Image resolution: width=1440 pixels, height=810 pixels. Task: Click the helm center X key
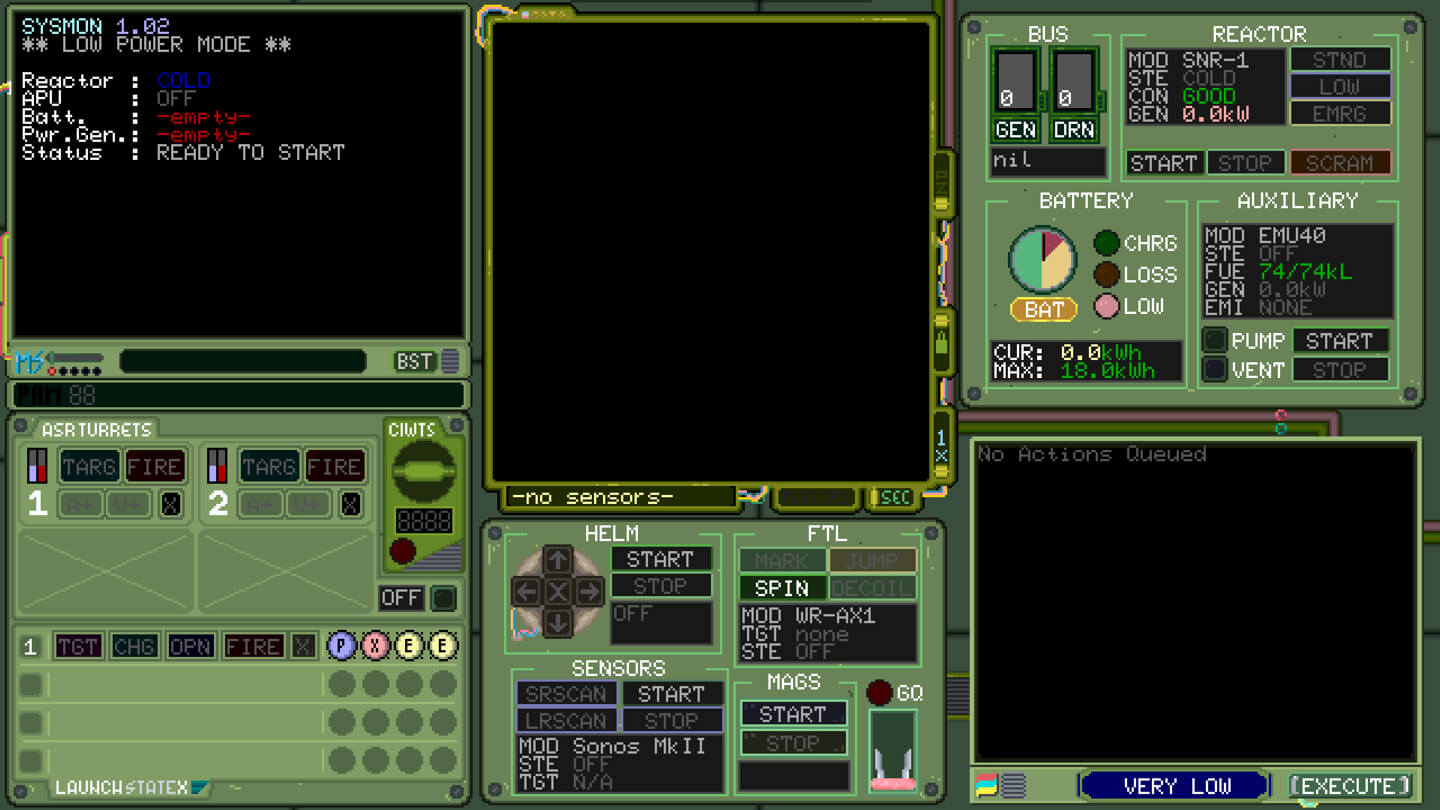[558, 592]
